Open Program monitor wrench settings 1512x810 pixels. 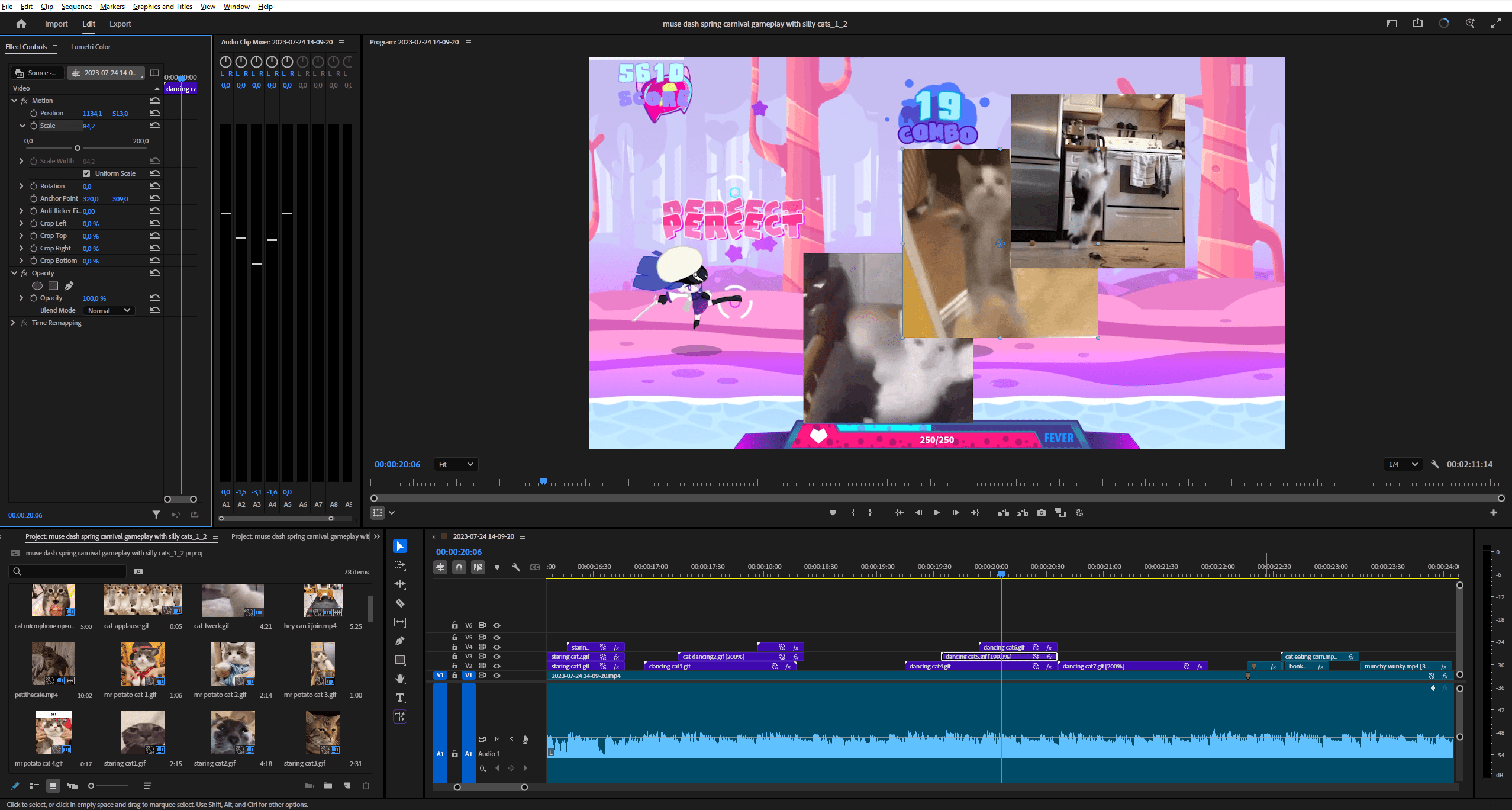click(x=1435, y=464)
